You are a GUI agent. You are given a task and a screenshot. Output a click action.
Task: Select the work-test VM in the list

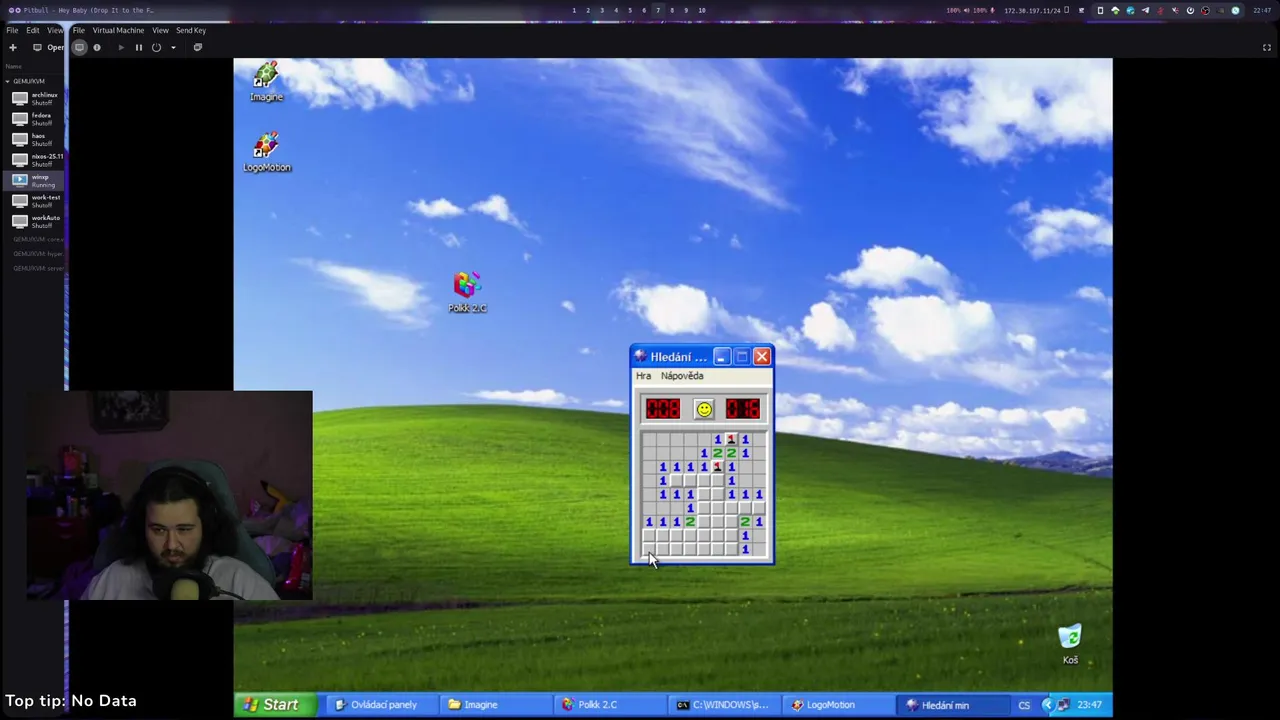point(35,201)
